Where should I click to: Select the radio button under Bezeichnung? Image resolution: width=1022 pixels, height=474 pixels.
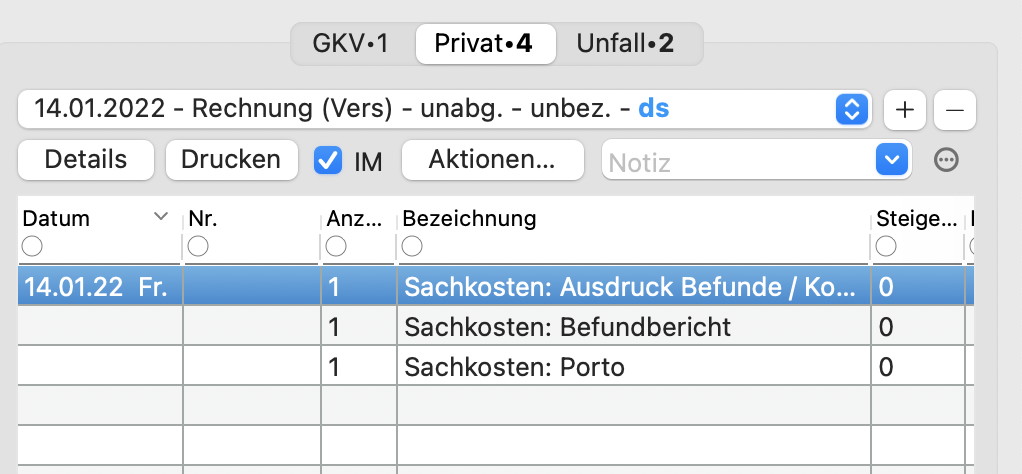(x=412, y=246)
